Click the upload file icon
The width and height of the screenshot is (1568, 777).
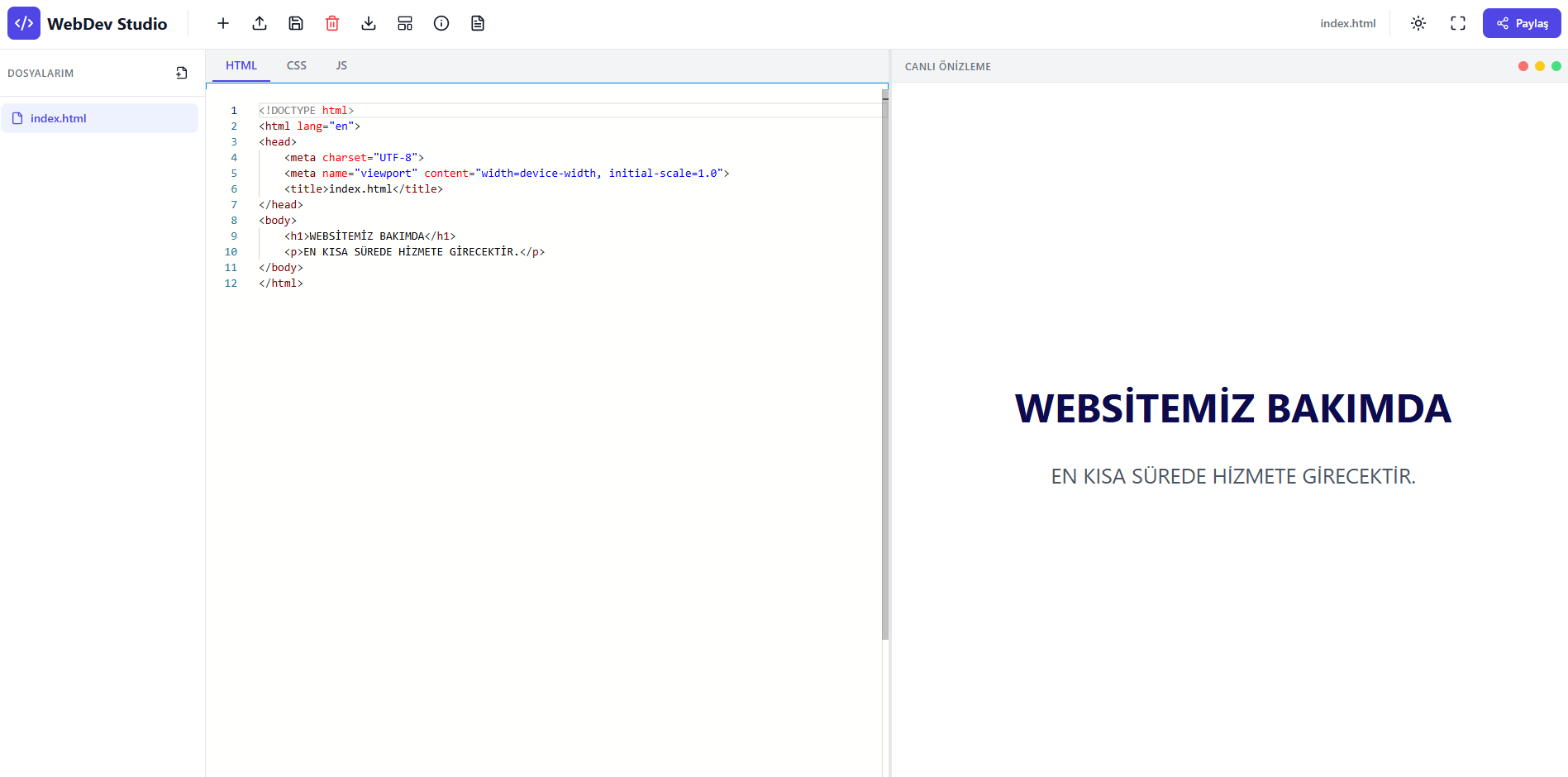tap(260, 23)
